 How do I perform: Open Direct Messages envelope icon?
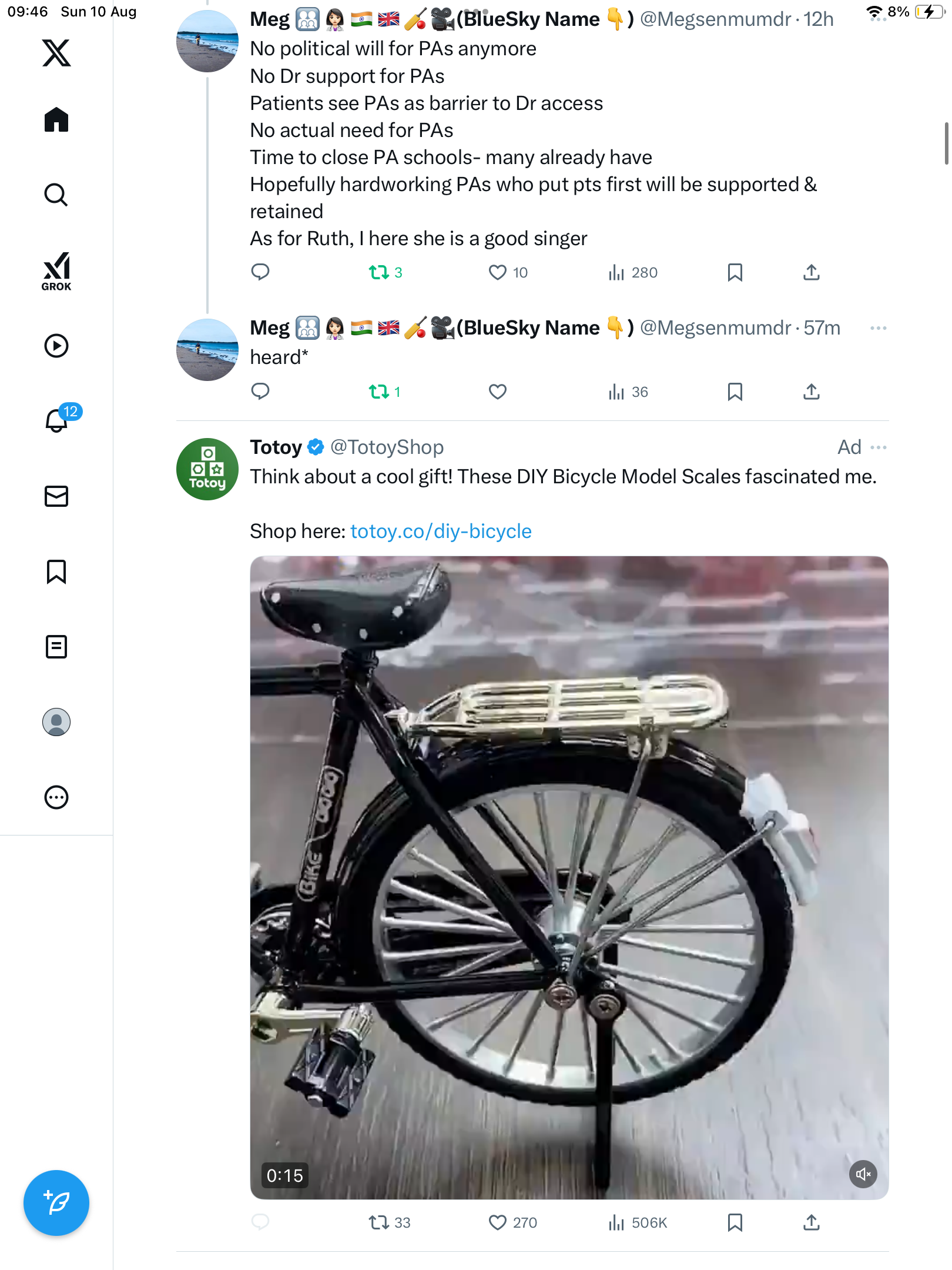(x=56, y=496)
